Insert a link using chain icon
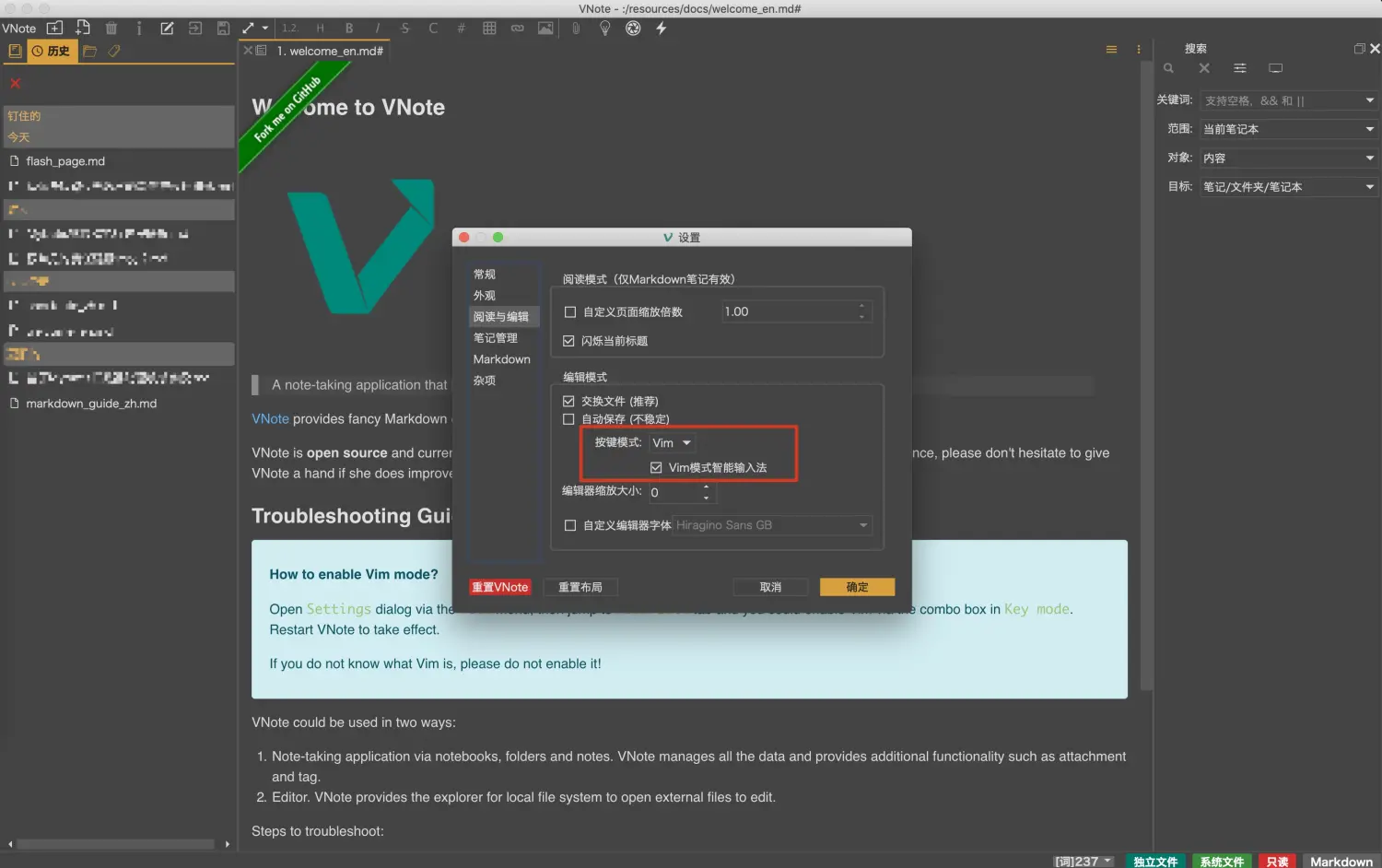The width and height of the screenshot is (1382, 868). click(x=518, y=29)
